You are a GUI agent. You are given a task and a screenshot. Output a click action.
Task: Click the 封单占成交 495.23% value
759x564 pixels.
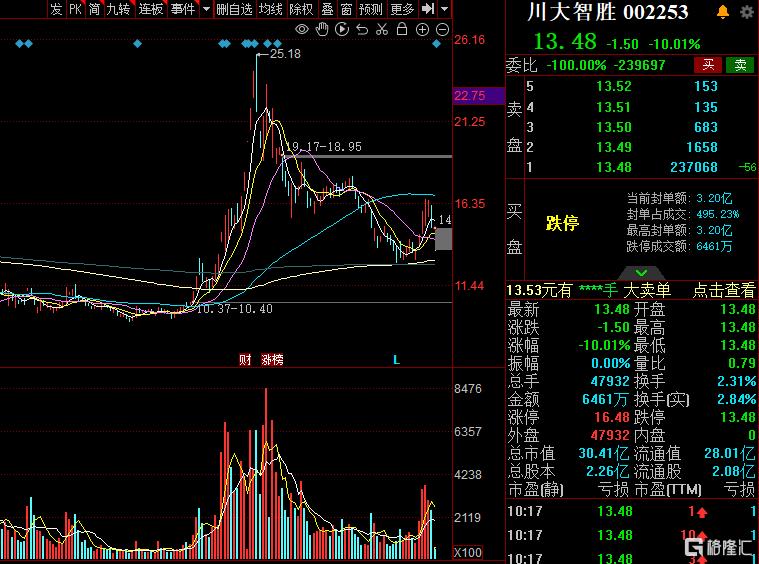(717, 214)
